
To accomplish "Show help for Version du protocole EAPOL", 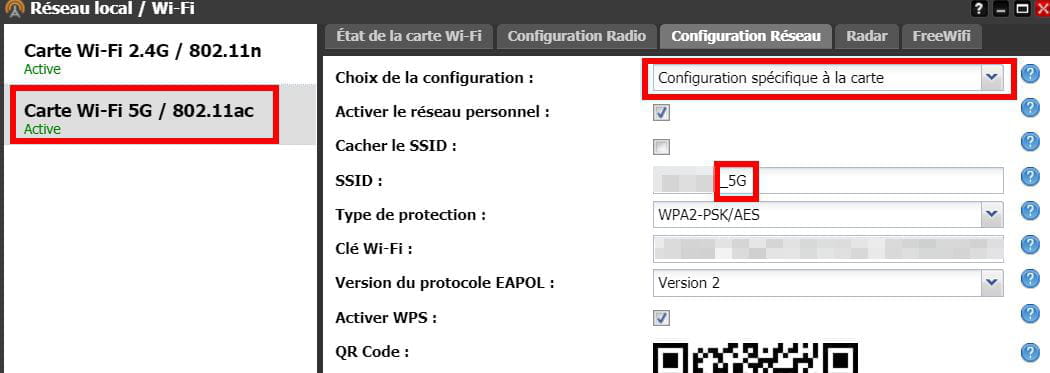I will [1030, 279].
